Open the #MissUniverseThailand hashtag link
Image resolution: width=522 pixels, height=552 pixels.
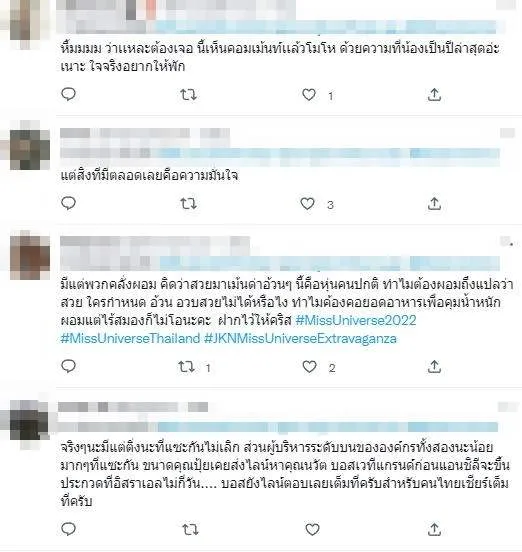(130, 338)
